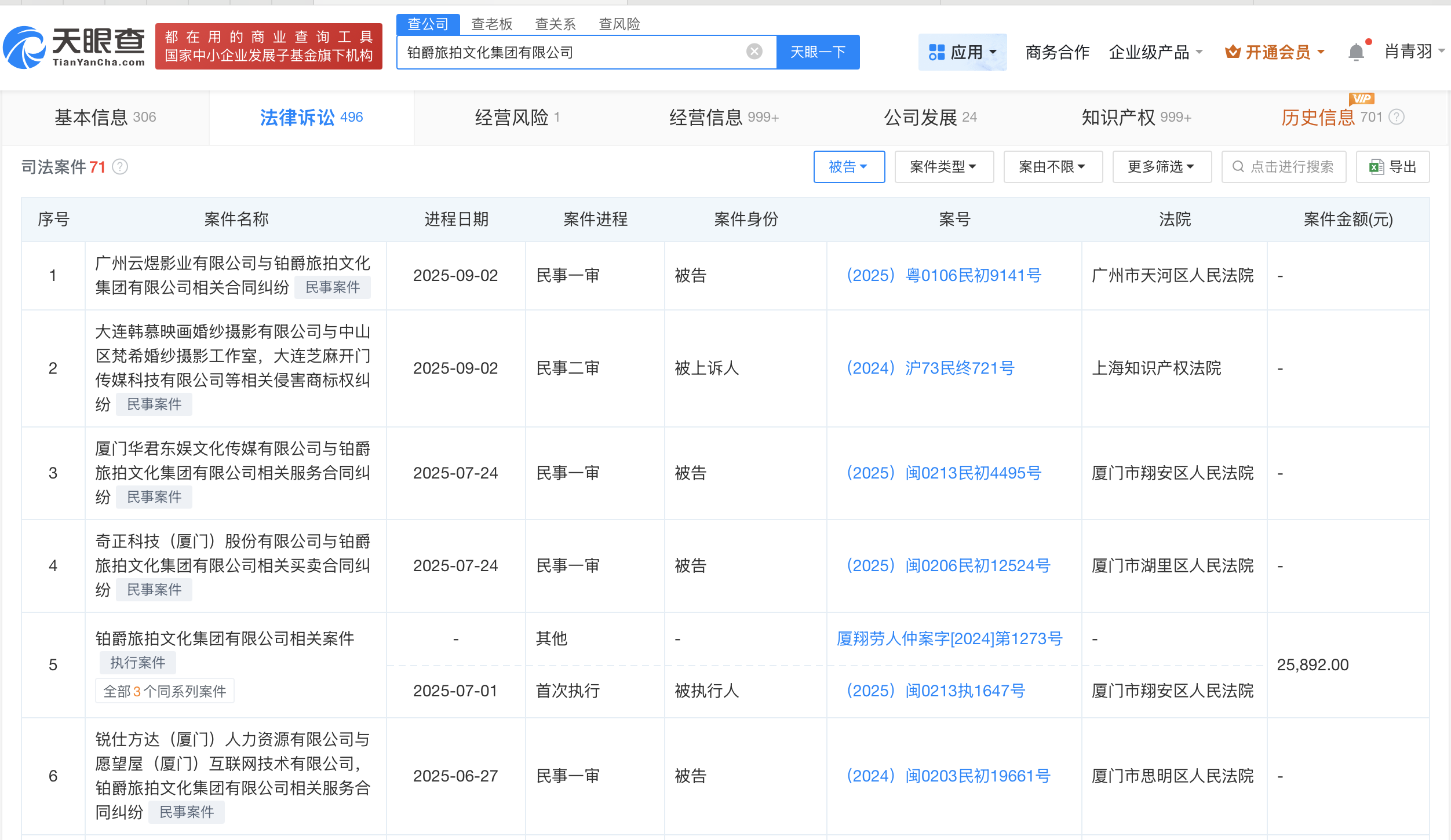
Task: Open the 肖青羽 user account menu
Action: click(x=1414, y=52)
